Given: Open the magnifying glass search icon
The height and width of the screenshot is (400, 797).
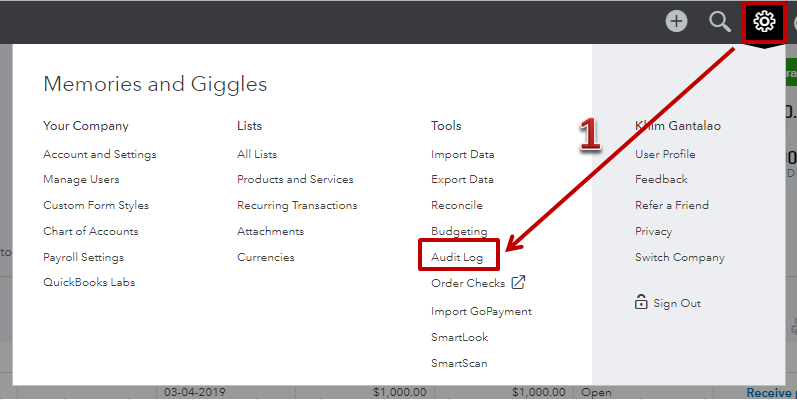Looking at the screenshot, I should (720, 22).
